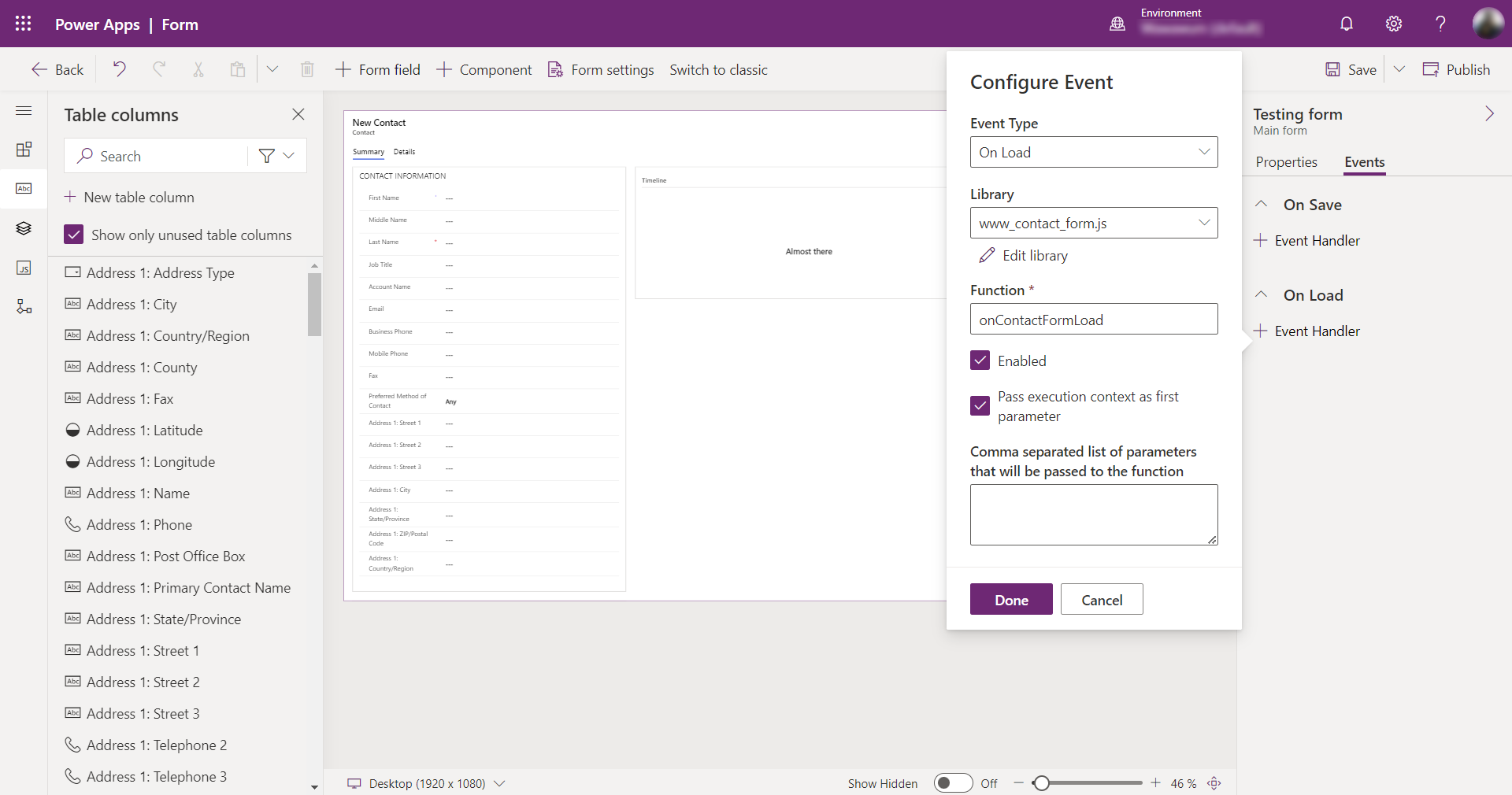This screenshot has width=1512, height=795.
Task: Adjust the zoom slider at the bottom
Action: point(1043,783)
